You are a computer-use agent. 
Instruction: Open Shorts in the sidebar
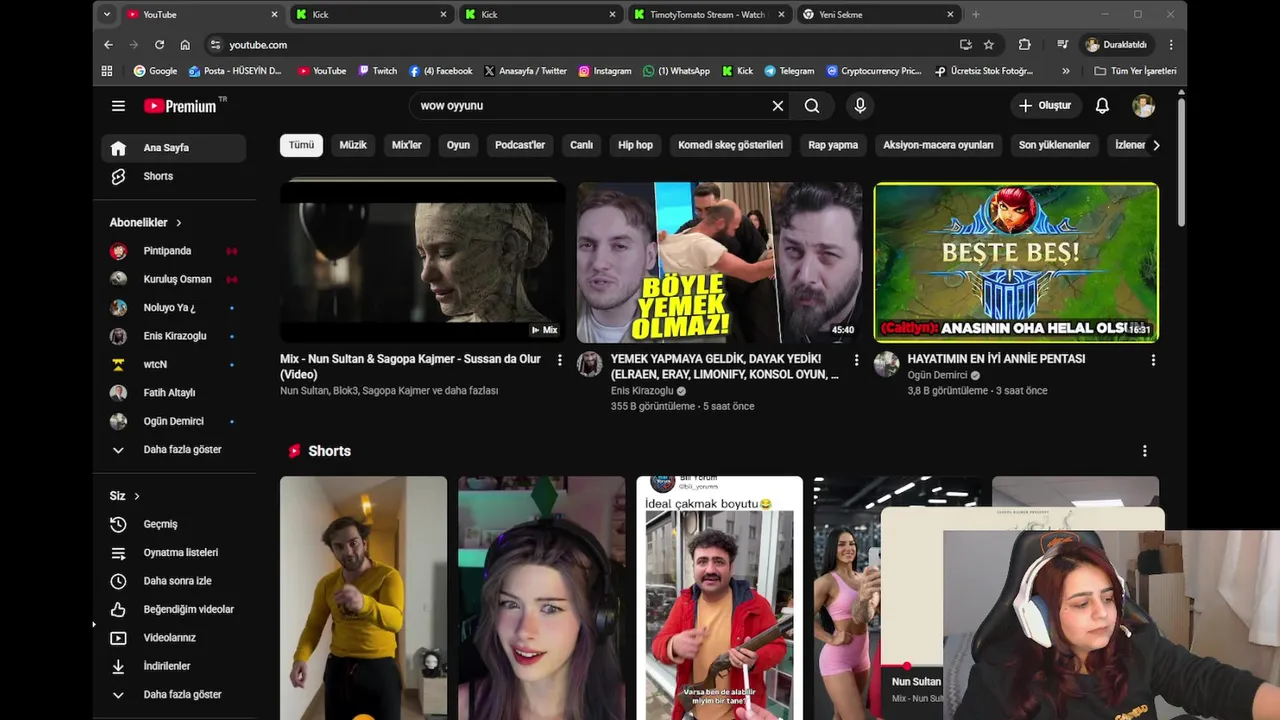tap(174, 176)
